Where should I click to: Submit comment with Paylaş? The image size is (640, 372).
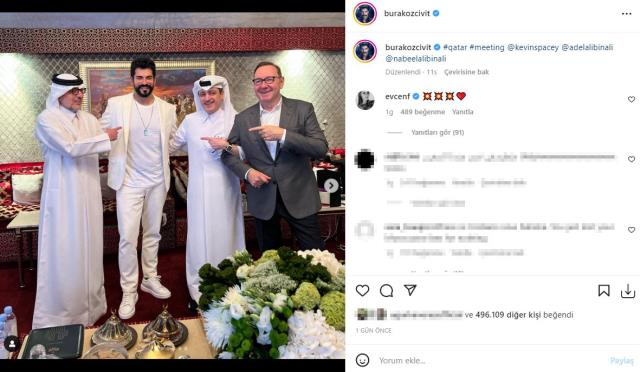[x=622, y=361]
